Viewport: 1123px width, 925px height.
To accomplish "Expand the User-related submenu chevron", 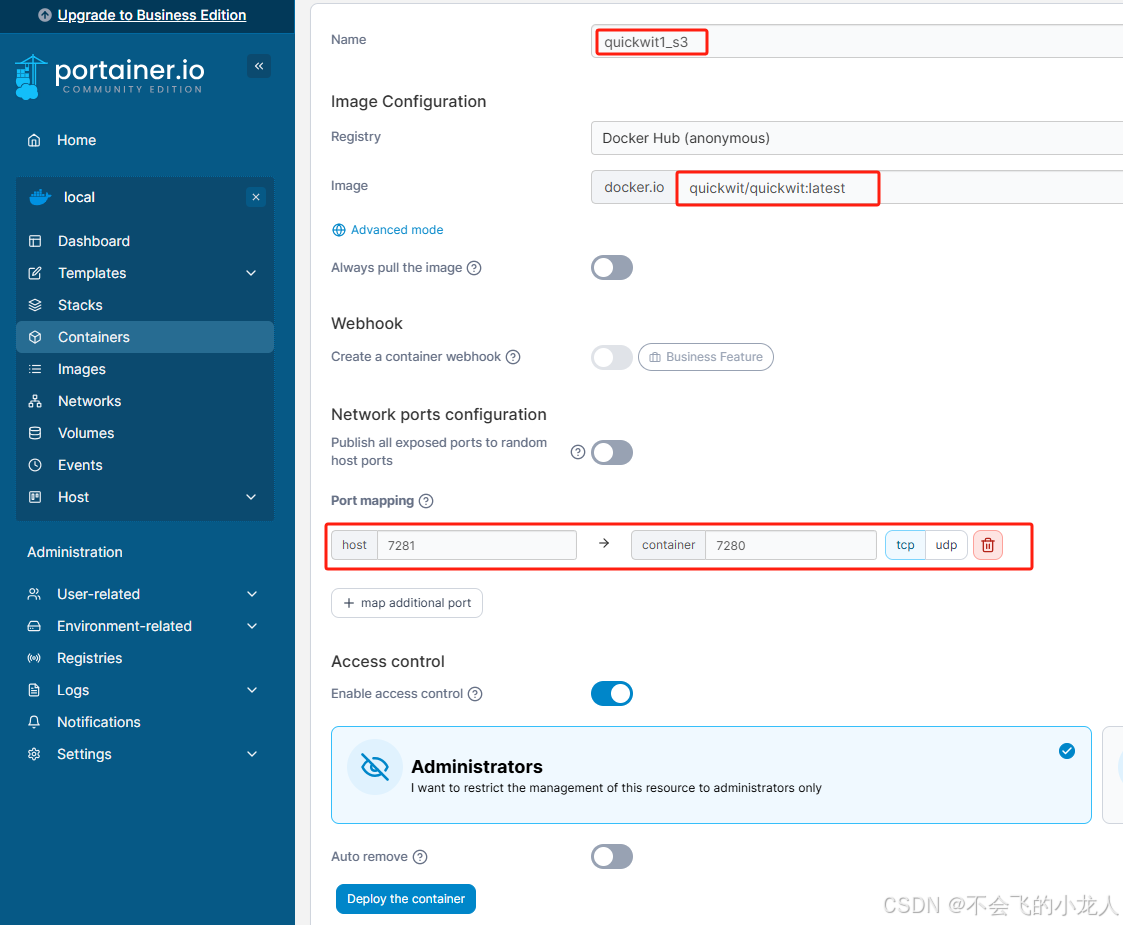I will pyautogui.click(x=252, y=594).
